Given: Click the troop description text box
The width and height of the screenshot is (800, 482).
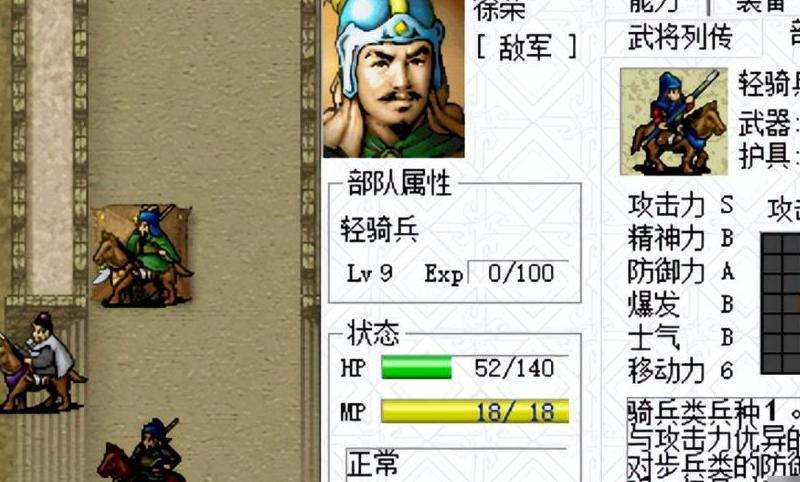Looking at the screenshot, I should [x=713, y=440].
